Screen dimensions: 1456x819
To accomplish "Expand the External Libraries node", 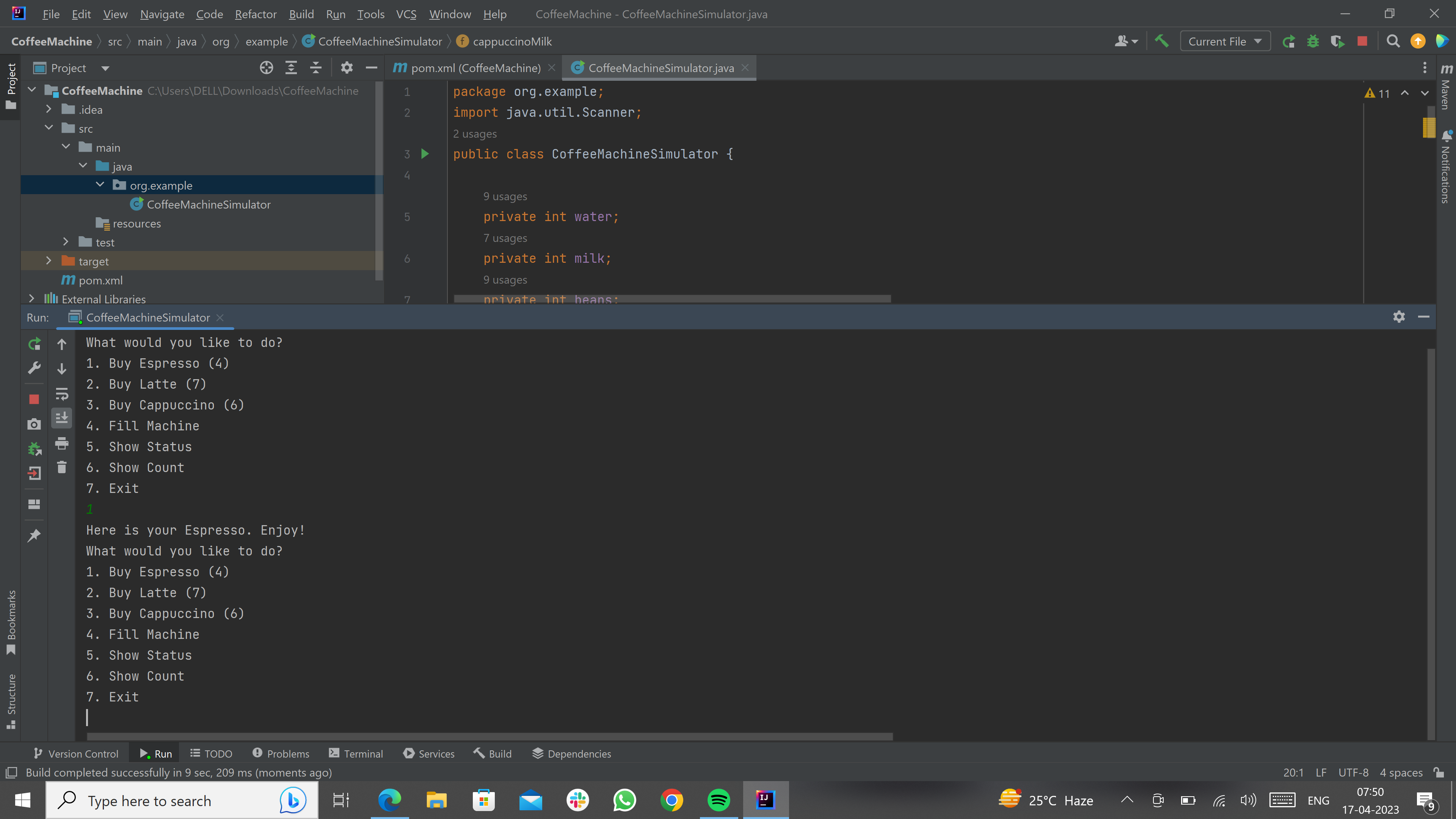I will [31, 298].
